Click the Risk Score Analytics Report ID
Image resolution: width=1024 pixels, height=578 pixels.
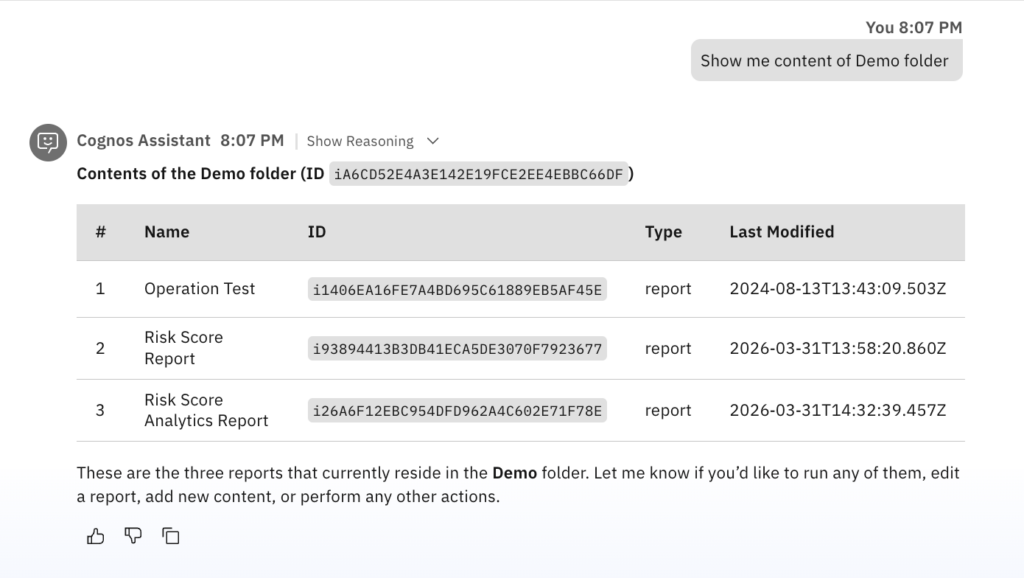(x=457, y=411)
